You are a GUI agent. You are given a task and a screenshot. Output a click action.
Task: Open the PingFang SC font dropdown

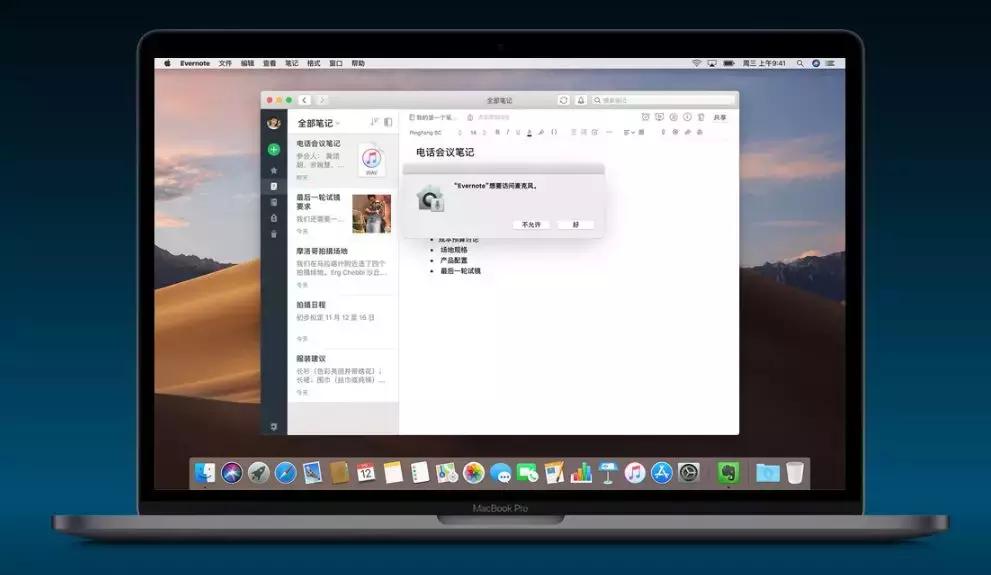pos(436,133)
